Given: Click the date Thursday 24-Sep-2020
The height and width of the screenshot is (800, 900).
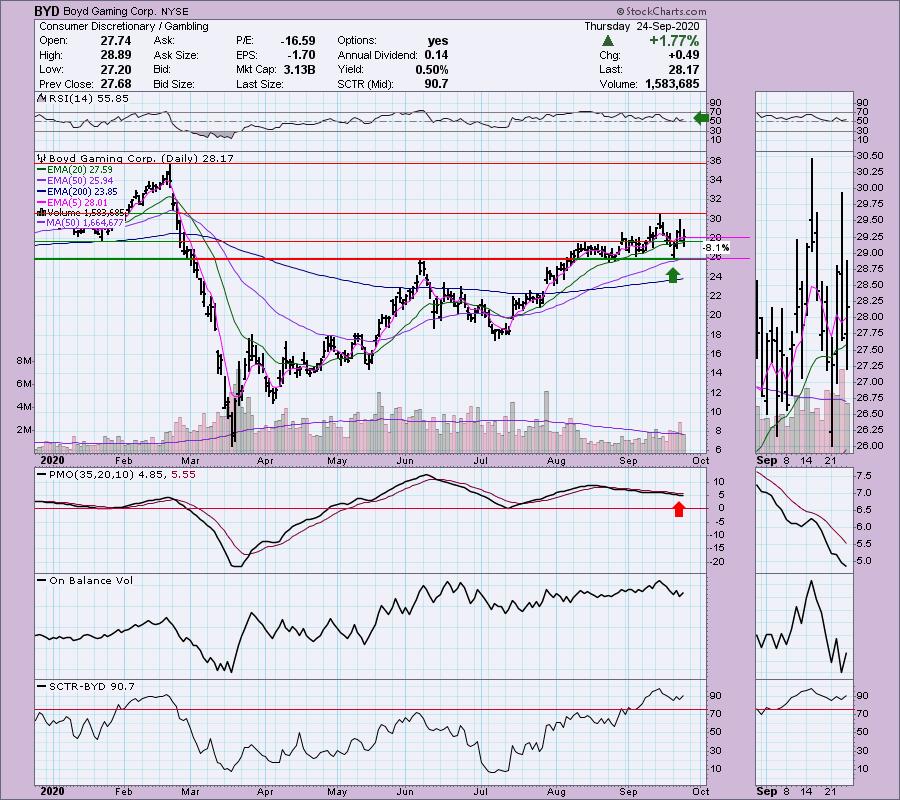Looking at the screenshot, I should (642, 26).
